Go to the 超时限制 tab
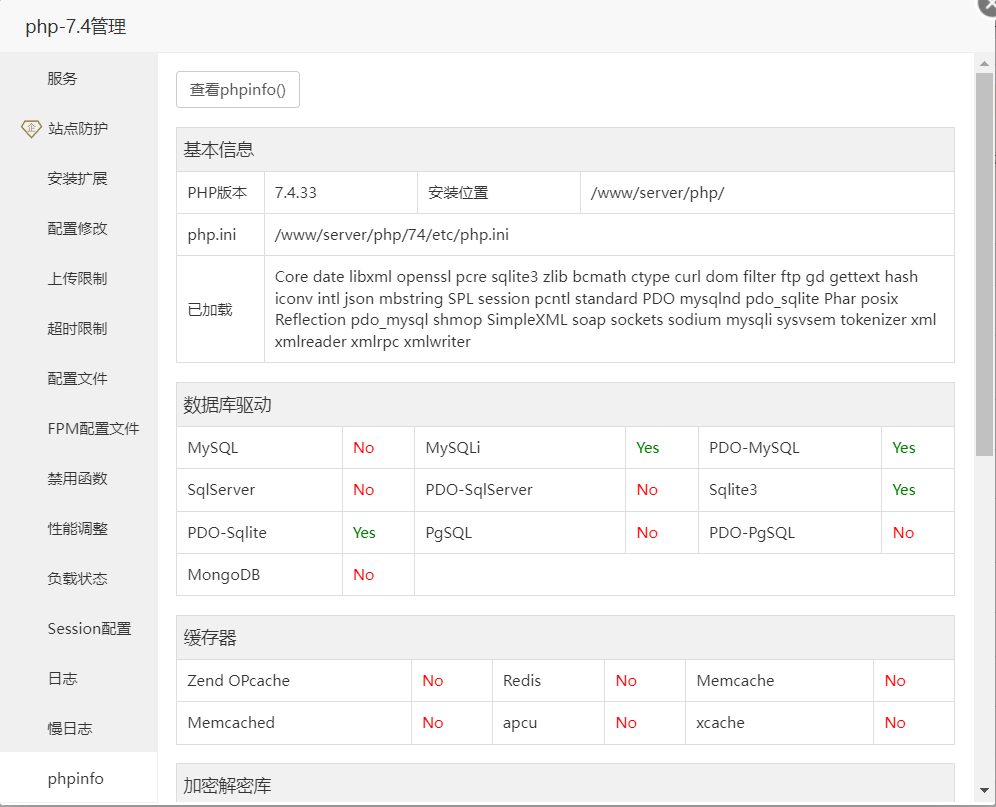This screenshot has height=807, width=996. [79, 329]
